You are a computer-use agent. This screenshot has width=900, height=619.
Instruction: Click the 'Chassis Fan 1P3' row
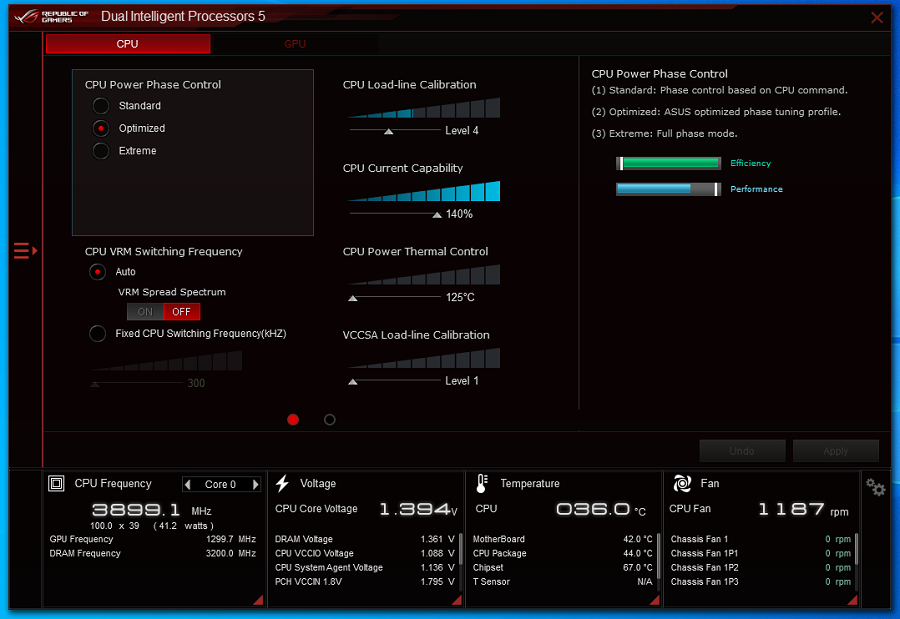pyautogui.click(x=761, y=582)
